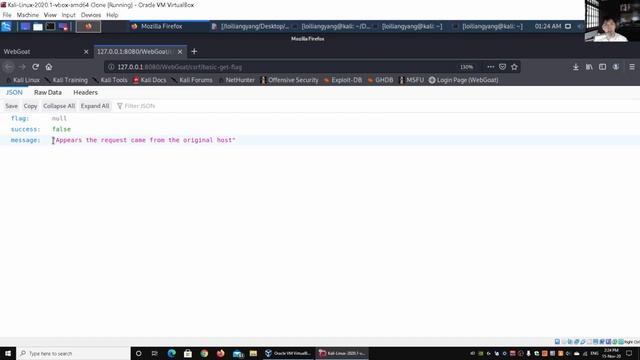
Task: Open Exploit-DB bookmark
Action: [x=343, y=80]
